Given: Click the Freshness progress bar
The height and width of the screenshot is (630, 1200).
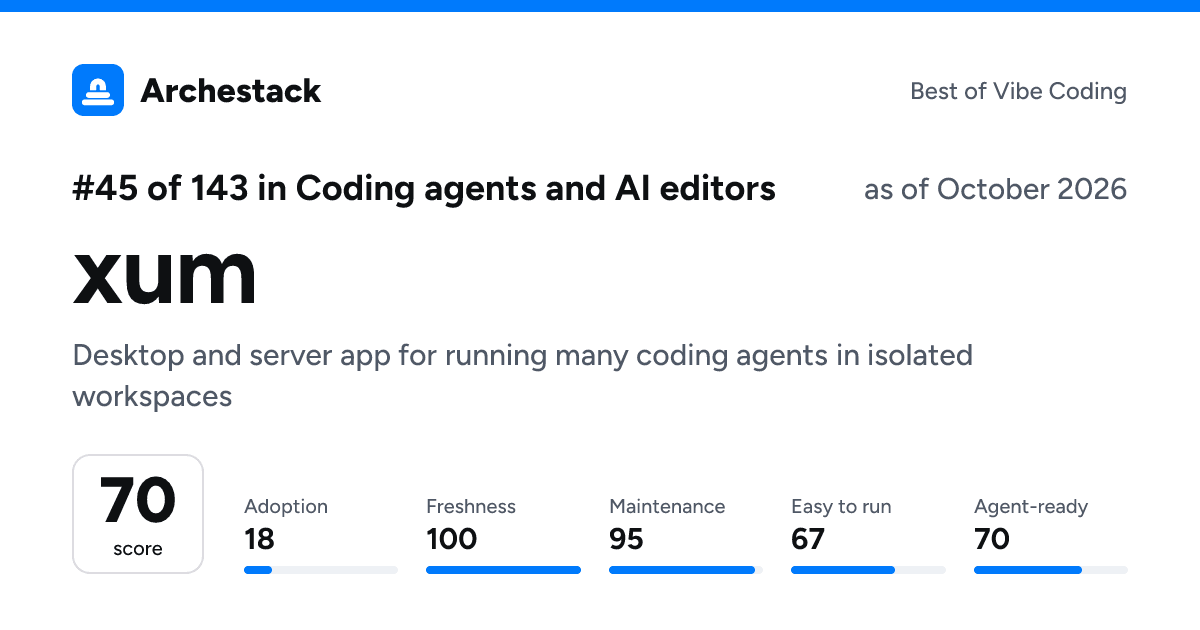Looking at the screenshot, I should (503, 570).
